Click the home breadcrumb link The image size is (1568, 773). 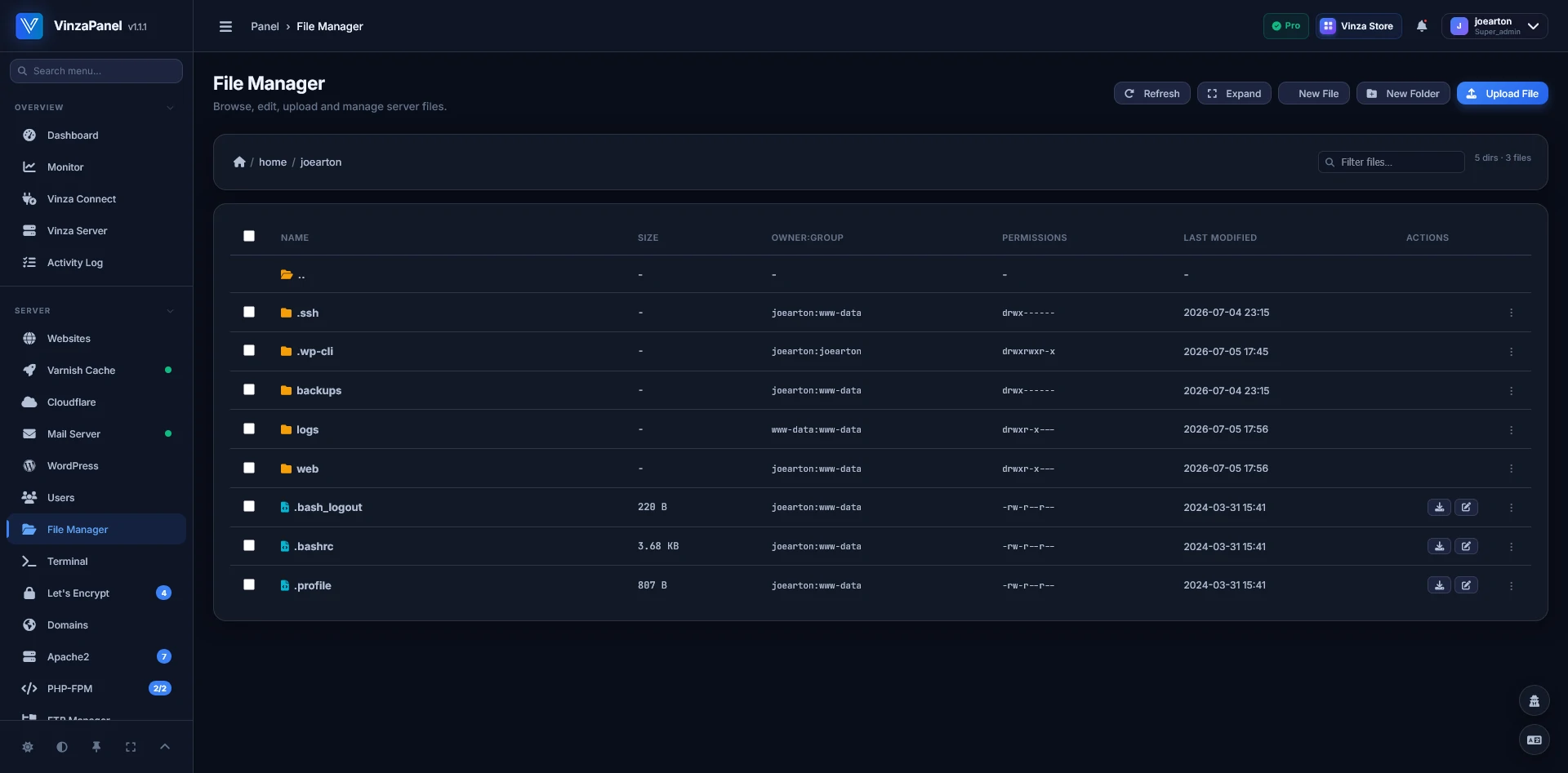click(x=273, y=162)
